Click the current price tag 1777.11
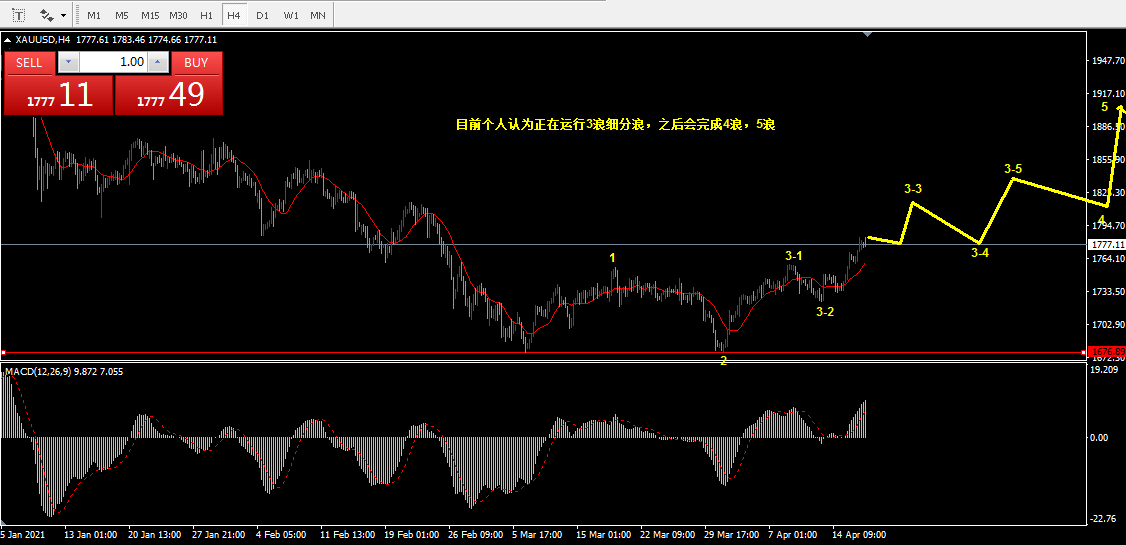The image size is (1126, 545). pos(1107,245)
